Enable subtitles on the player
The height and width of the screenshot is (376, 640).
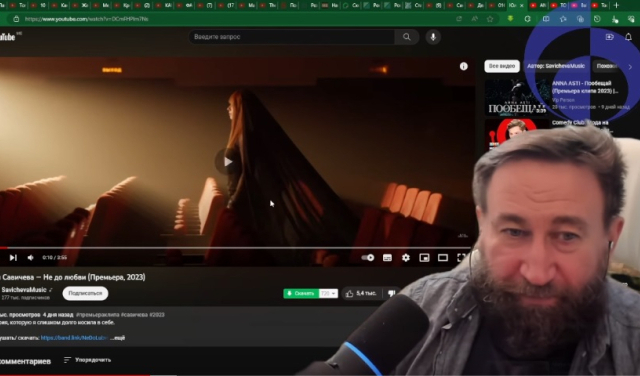pyautogui.click(x=387, y=258)
